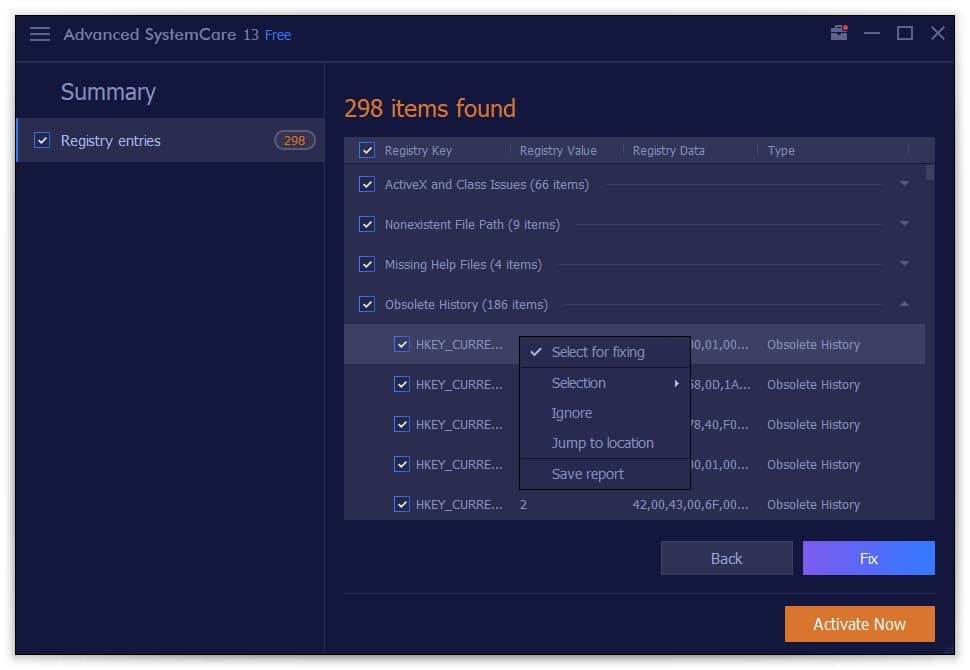Uncheck the HKEY_CURRE... row with value 2
This screenshot has width=970, height=670.
tap(401, 505)
